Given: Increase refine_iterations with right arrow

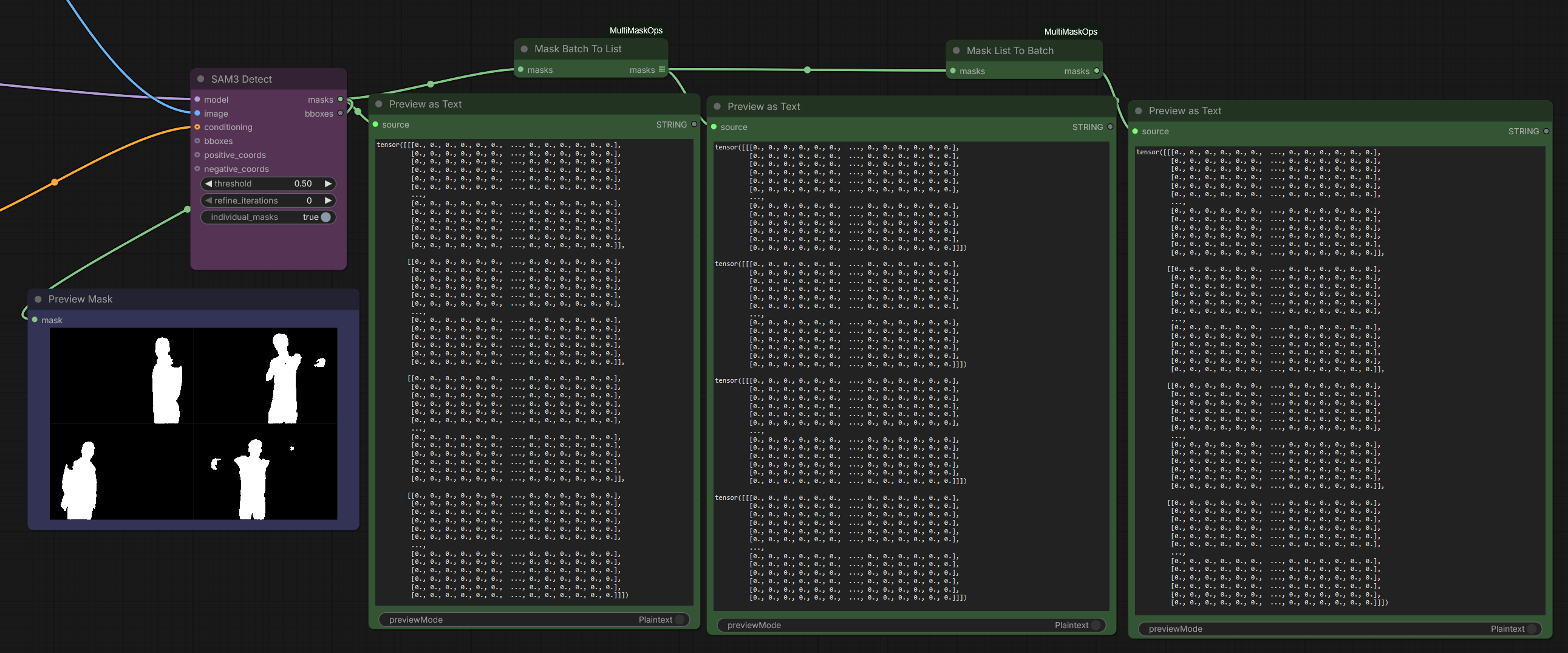Looking at the screenshot, I should coord(328,200).
